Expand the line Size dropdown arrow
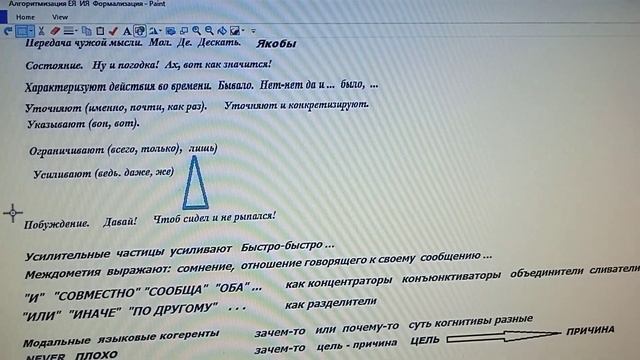 click(x=76, y=30)
